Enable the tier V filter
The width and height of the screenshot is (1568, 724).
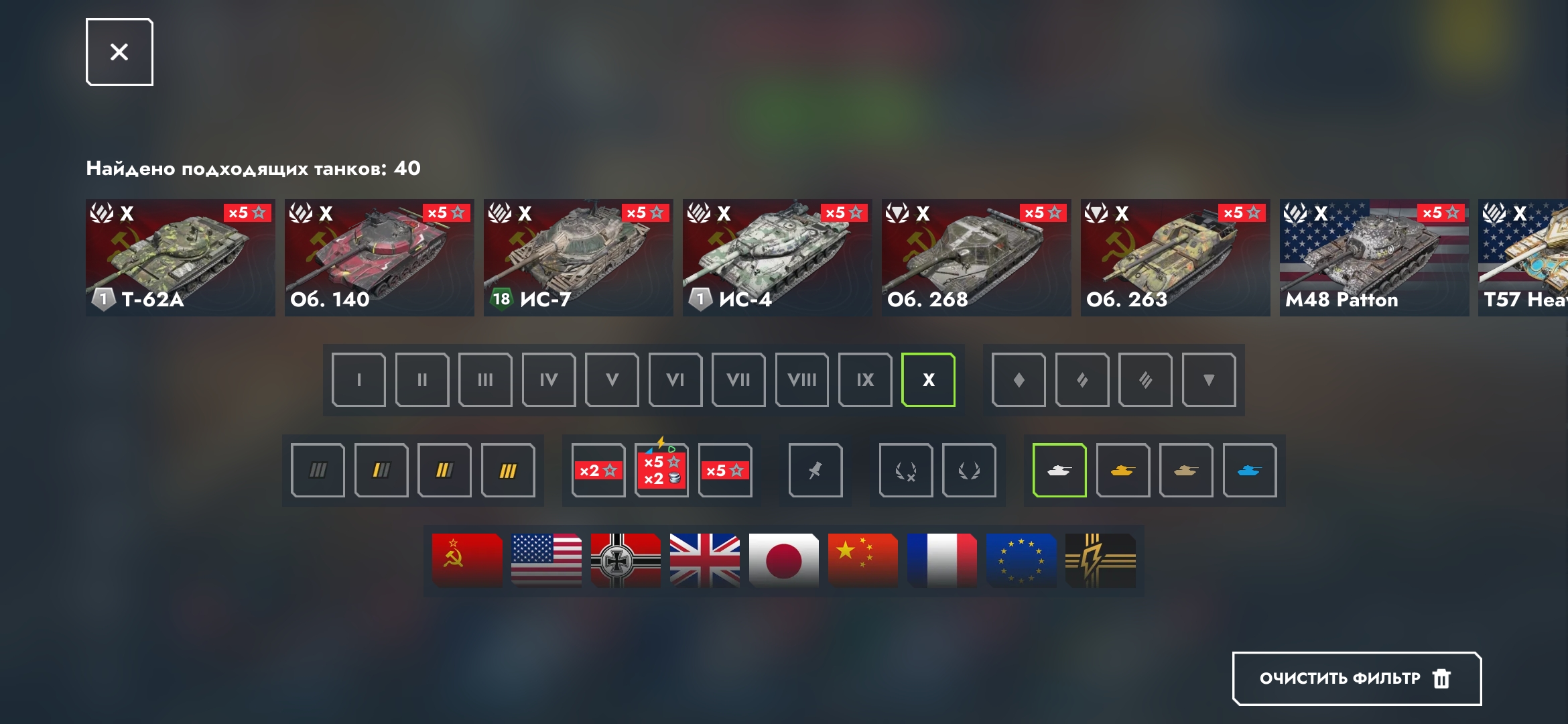pyautogui.click(x=612, y=380)
